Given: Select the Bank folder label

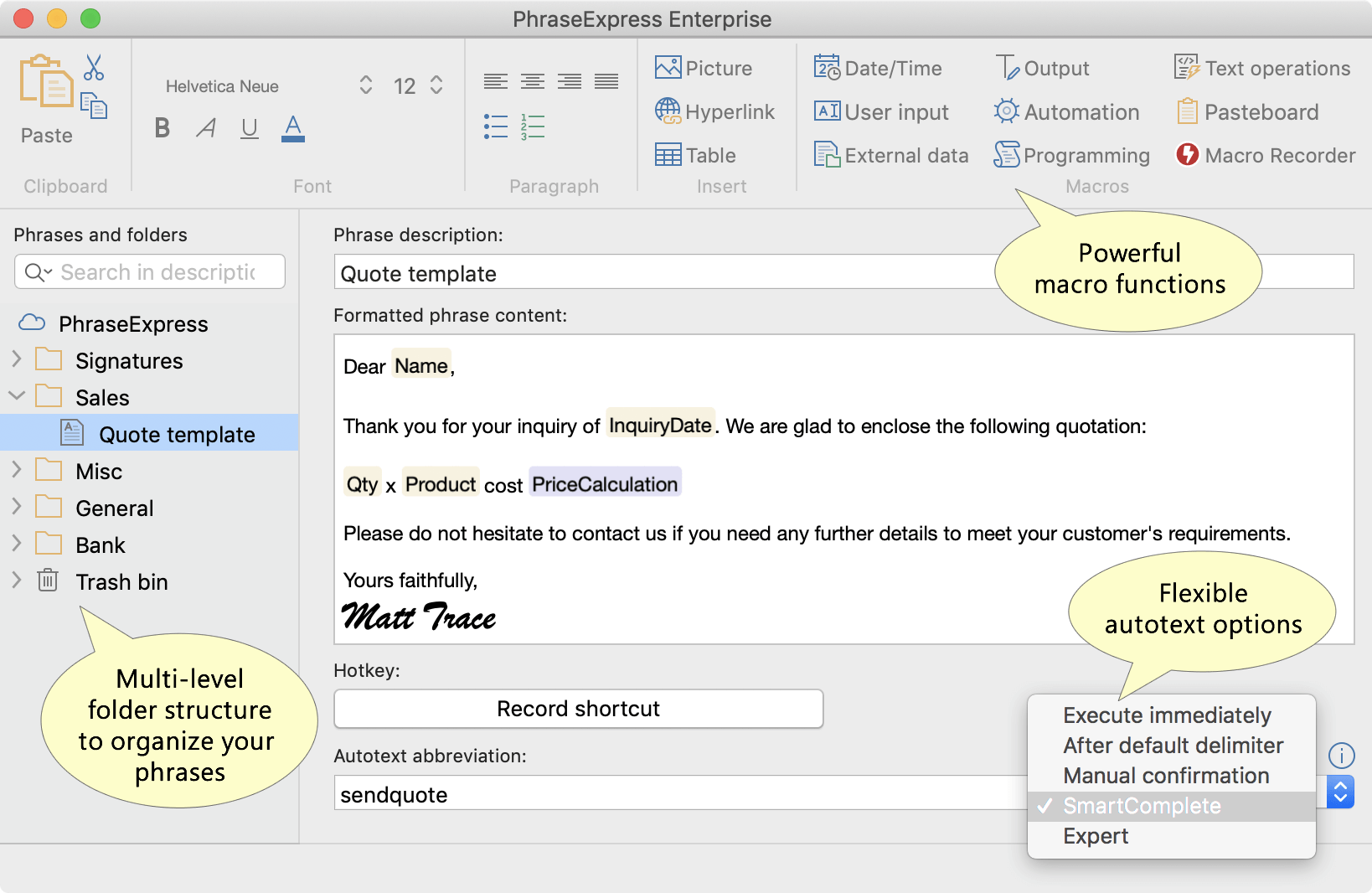Looking at the screenshot, I should [x=100, y=545].
